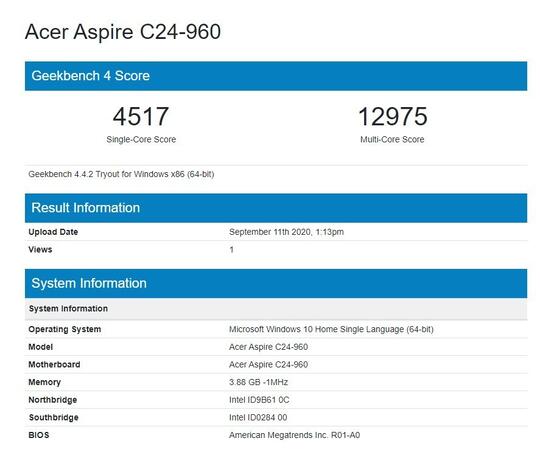Click the Geekbench 4.4.2 Tryout version text
Viewport: 540px width, 452px height.
pyautogui.click(x=121, y=174)
